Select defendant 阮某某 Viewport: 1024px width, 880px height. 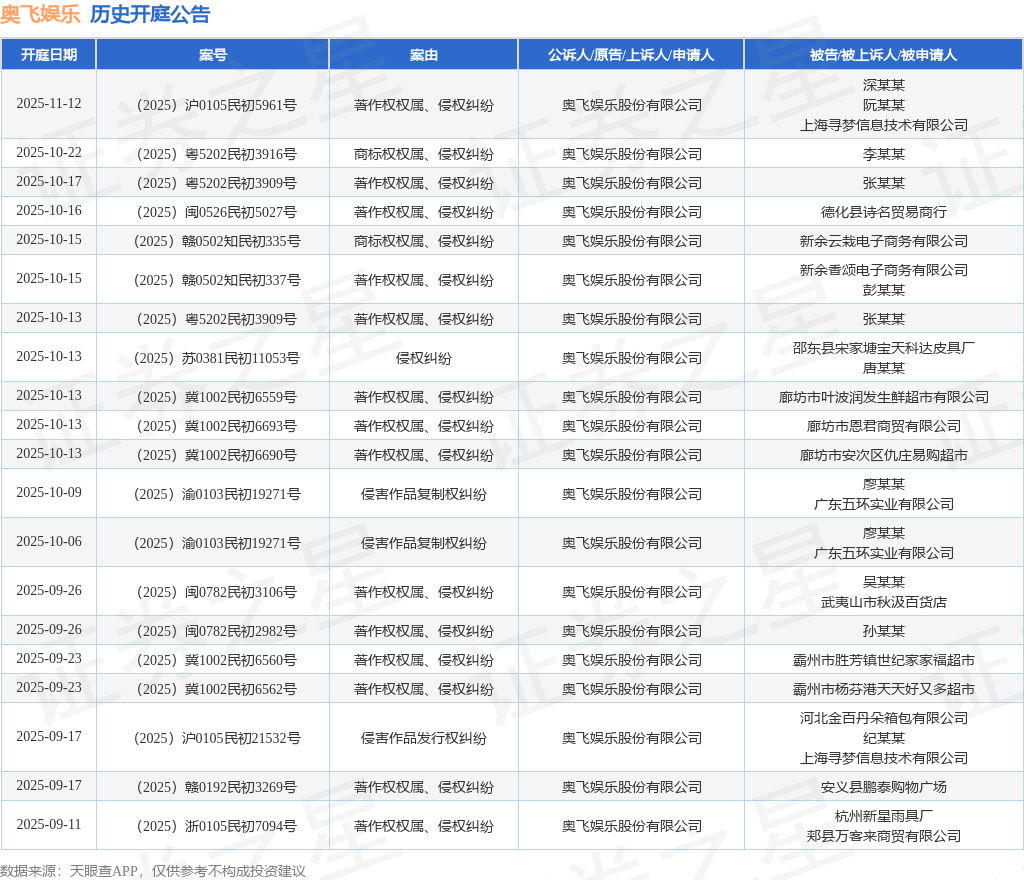pos(884,105)
